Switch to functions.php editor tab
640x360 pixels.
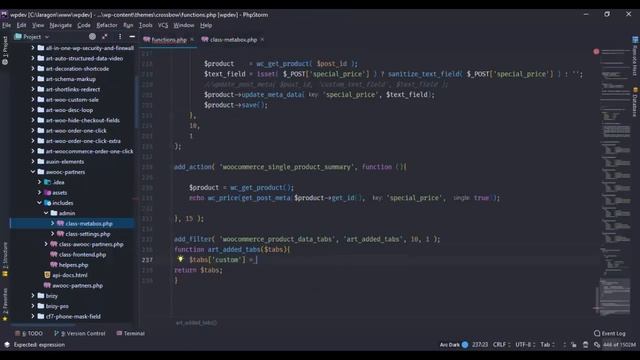click(x=169, y=40)
